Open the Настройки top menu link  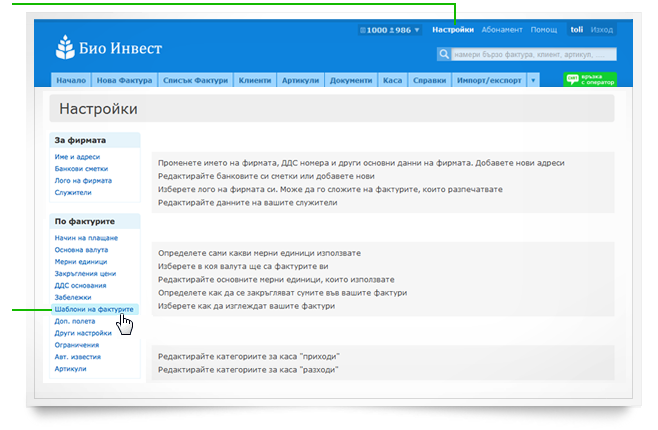click(x=453, y=30)
